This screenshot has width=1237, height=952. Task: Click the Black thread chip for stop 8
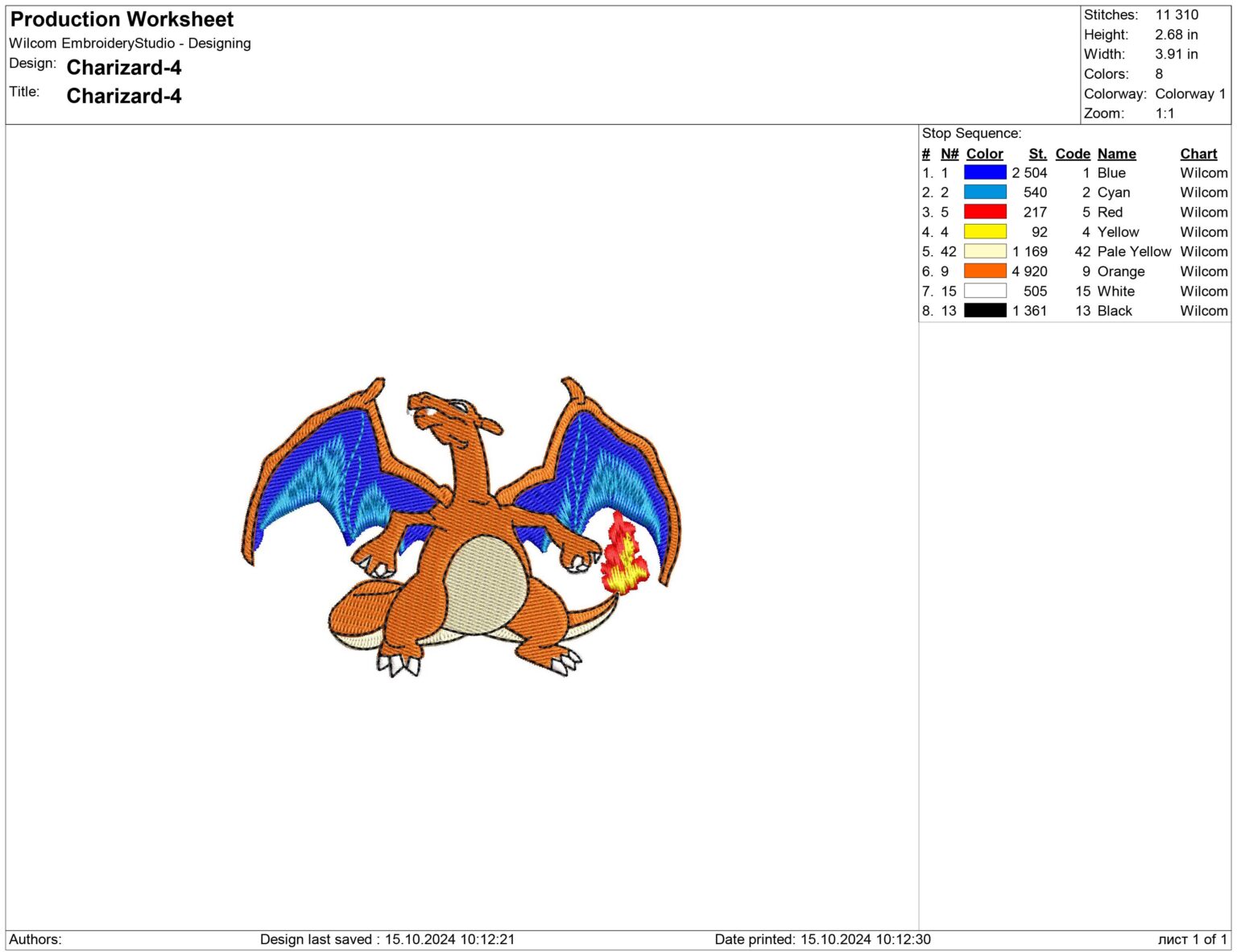[x=984, y=311]
